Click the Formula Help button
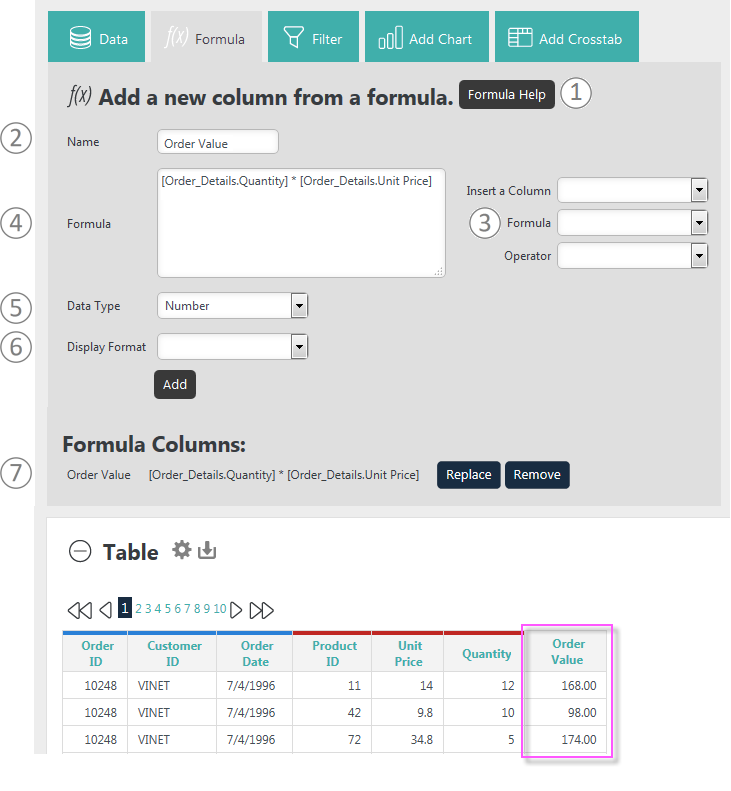731x791 pixels. [507, 94]
